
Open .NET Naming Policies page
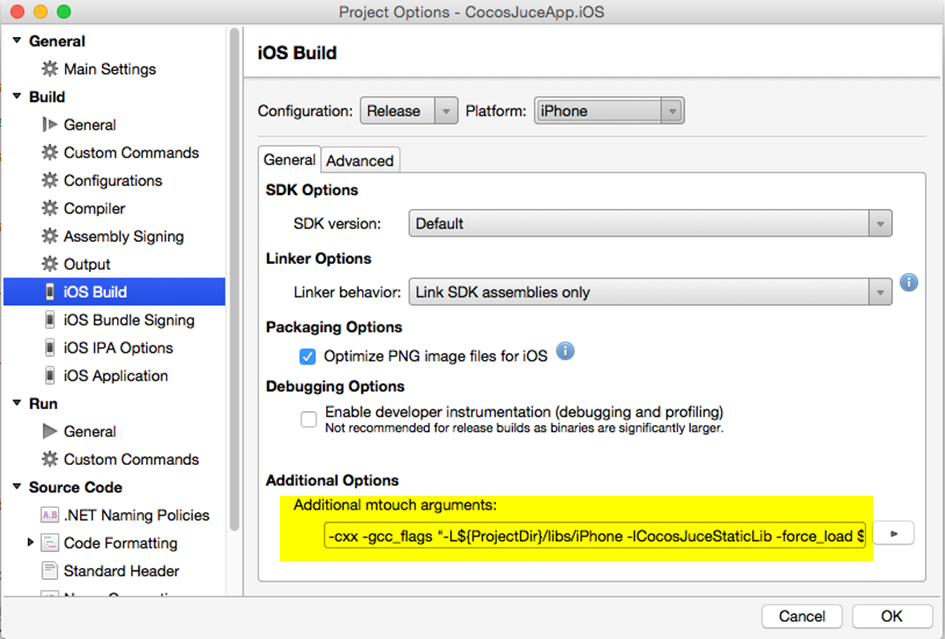(136, 515)
